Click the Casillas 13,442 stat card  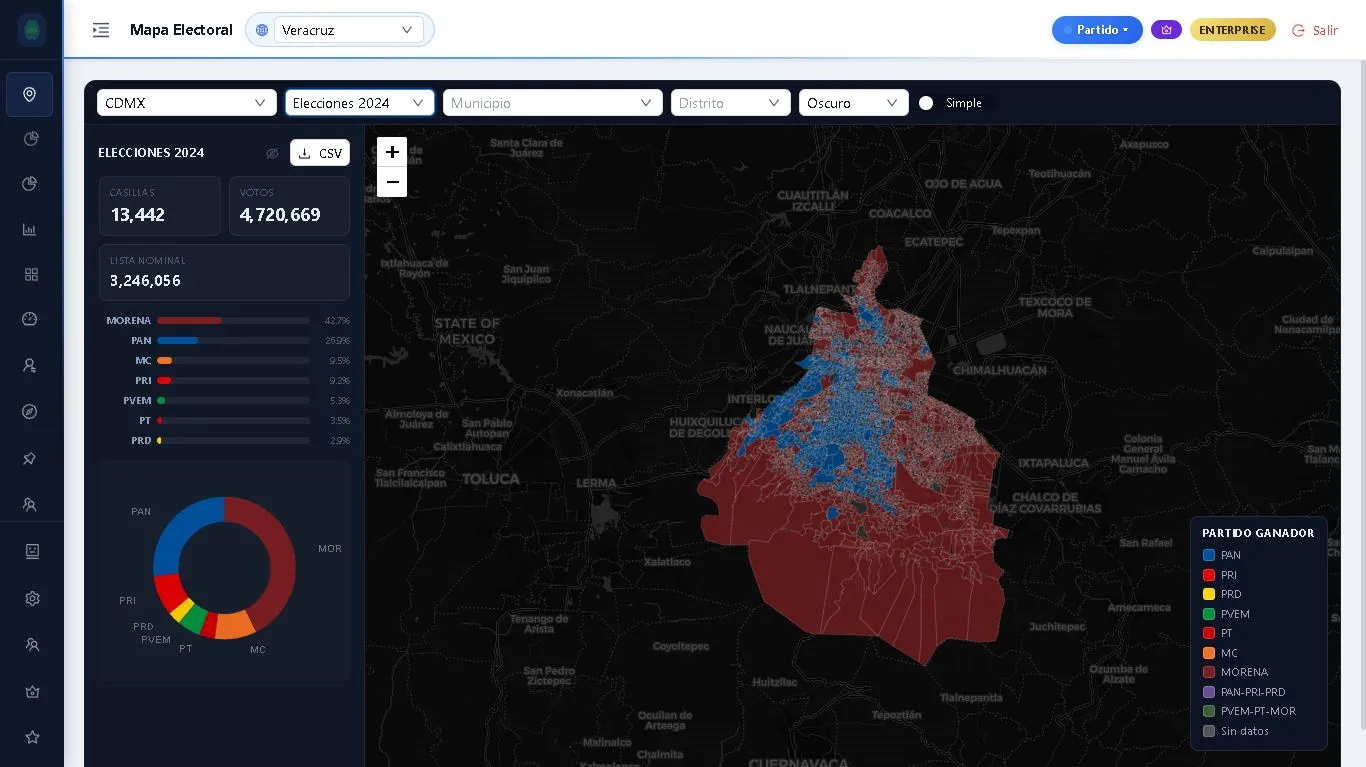click(160, 206)
